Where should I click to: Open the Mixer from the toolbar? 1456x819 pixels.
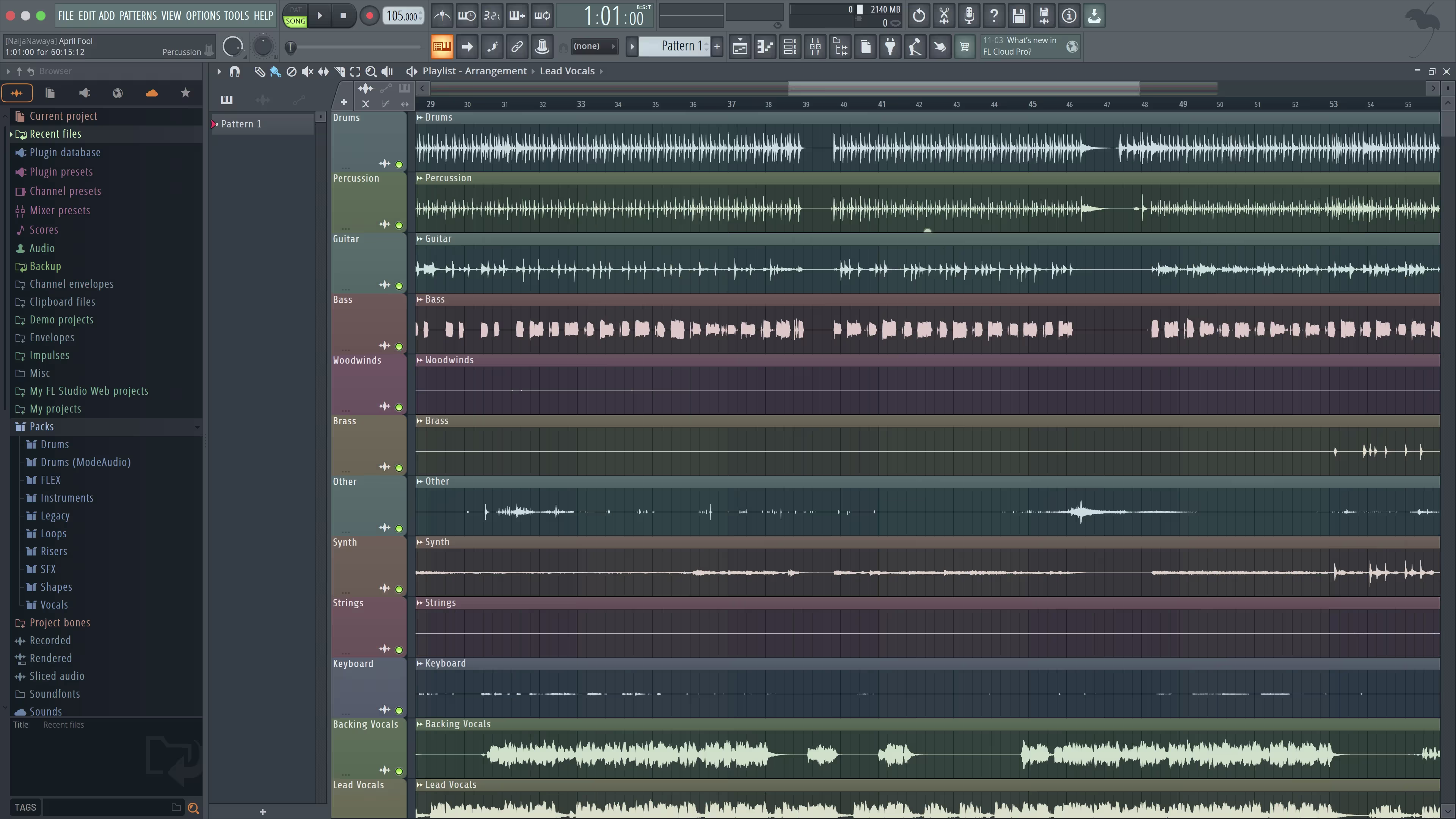click(x=814, y=46)
